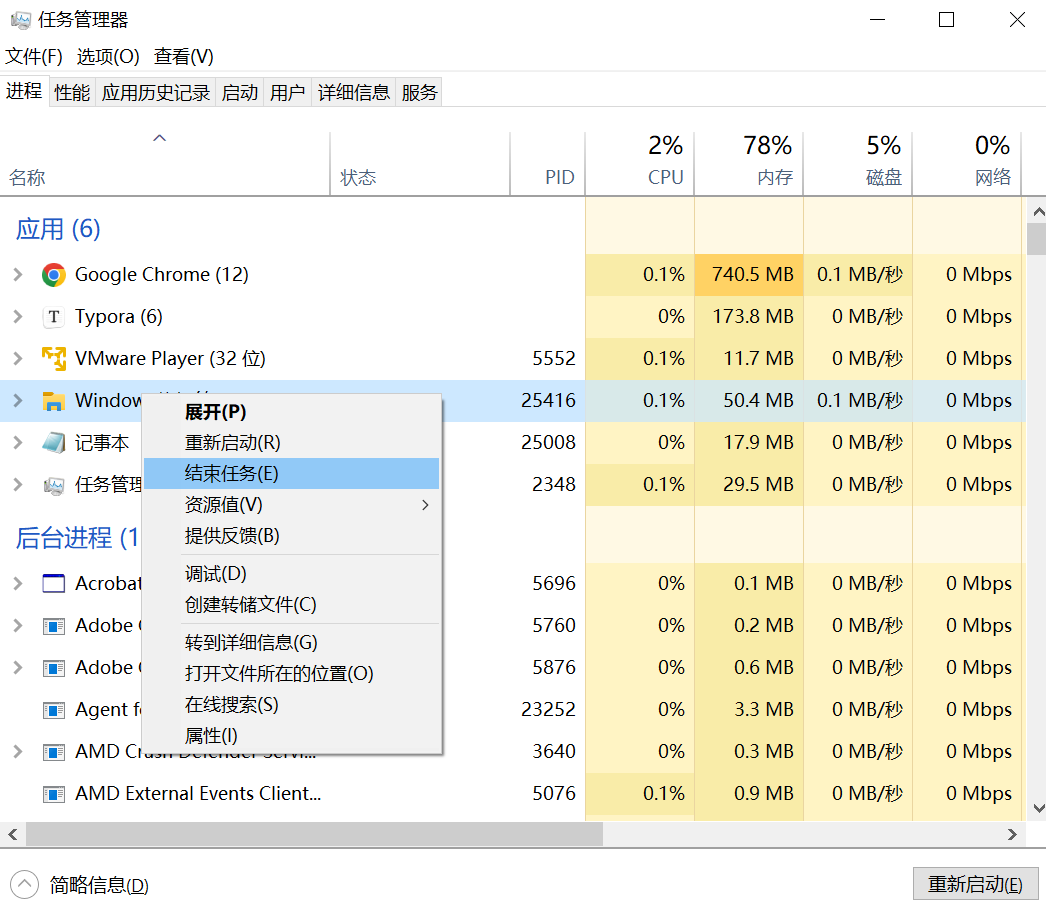The image size is (1046, 905).
Task: Select 展开(P) in the context menu
Action: pyautogui.click(x=292, y=411)
